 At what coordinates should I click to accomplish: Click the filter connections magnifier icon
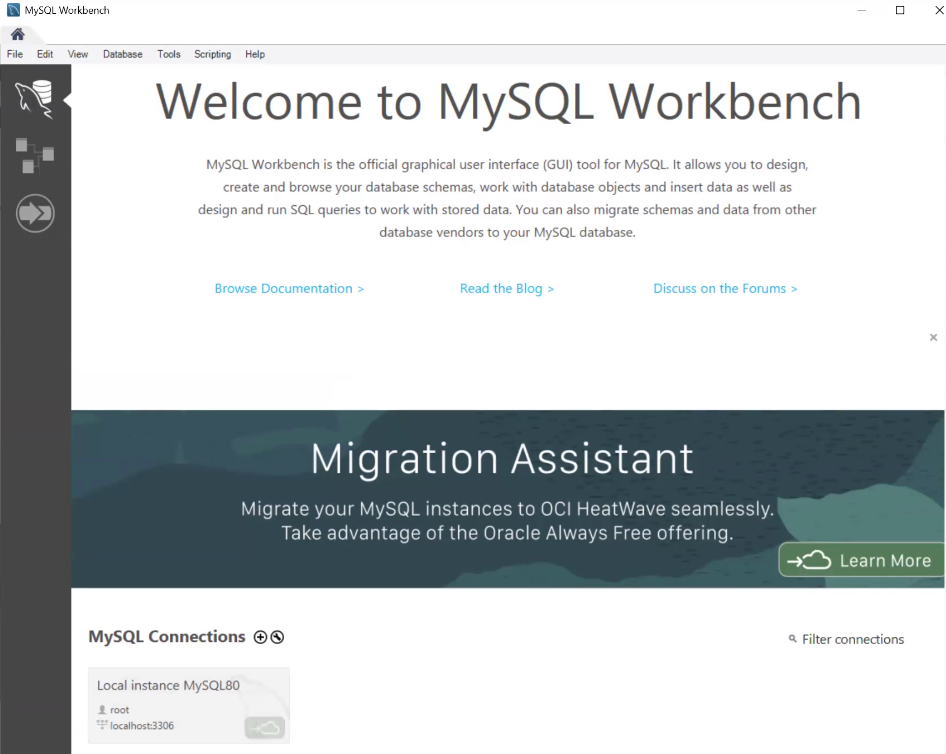point(792,638)
